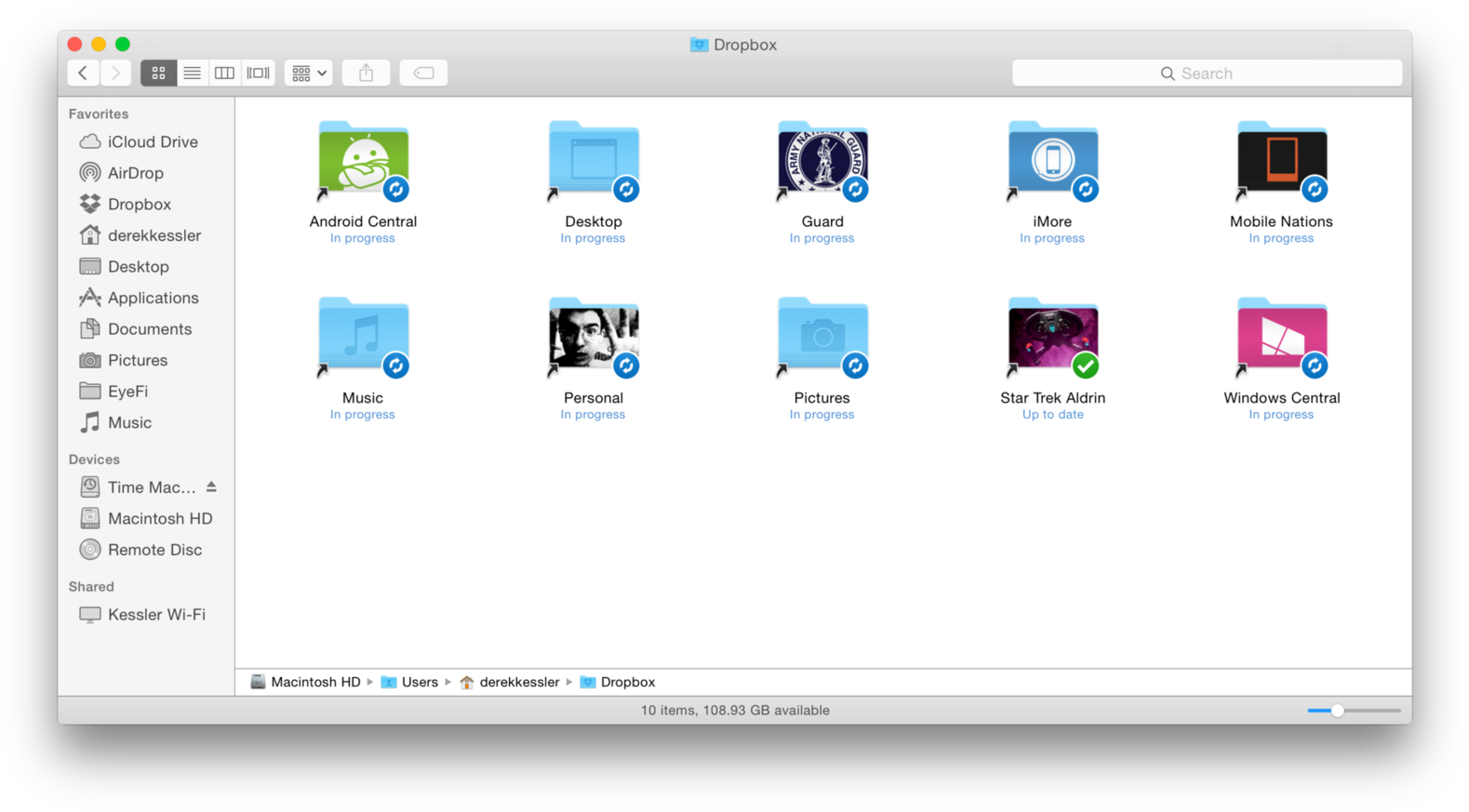Select the Windows Central folder icon

1281,339
